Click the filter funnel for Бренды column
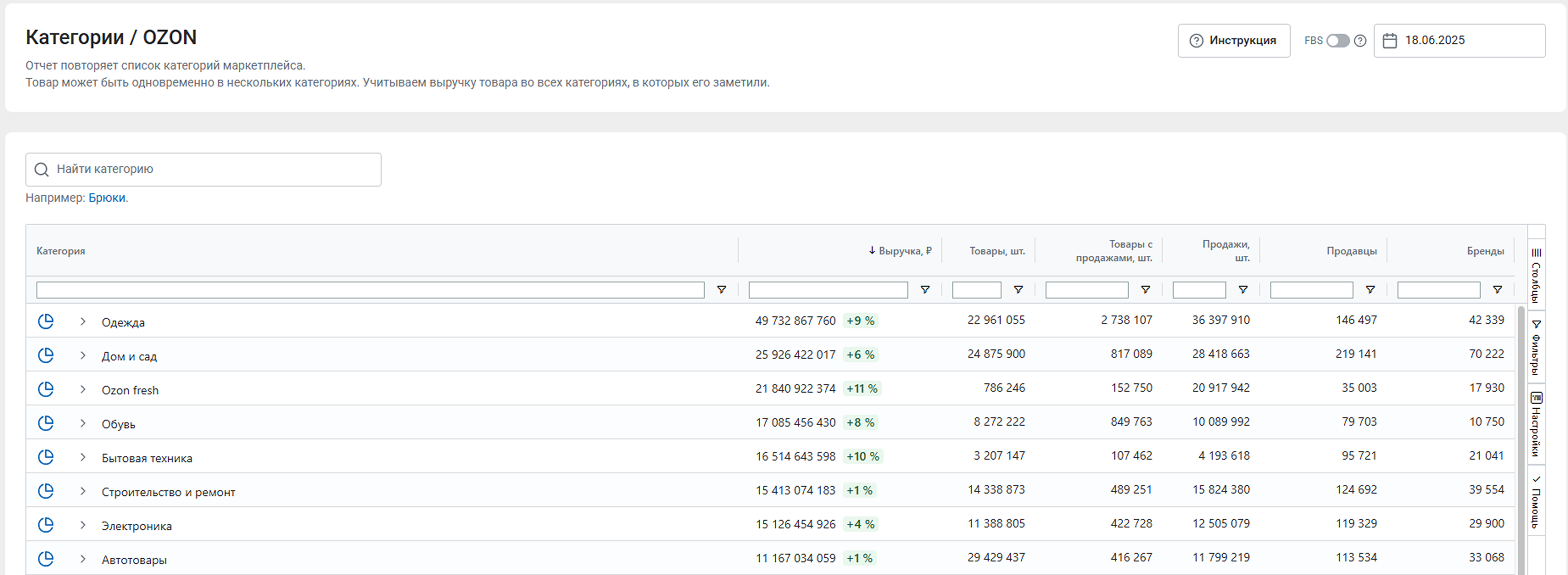 tap(1497, 290)
